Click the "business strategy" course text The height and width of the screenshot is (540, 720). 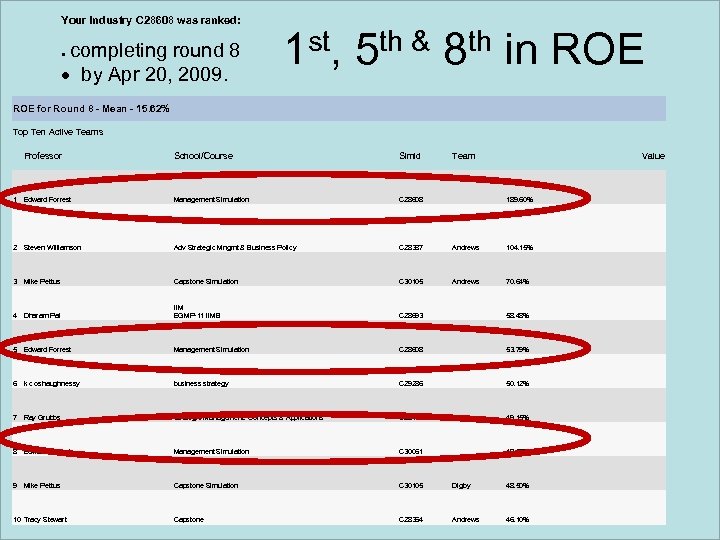coord(201,383)
